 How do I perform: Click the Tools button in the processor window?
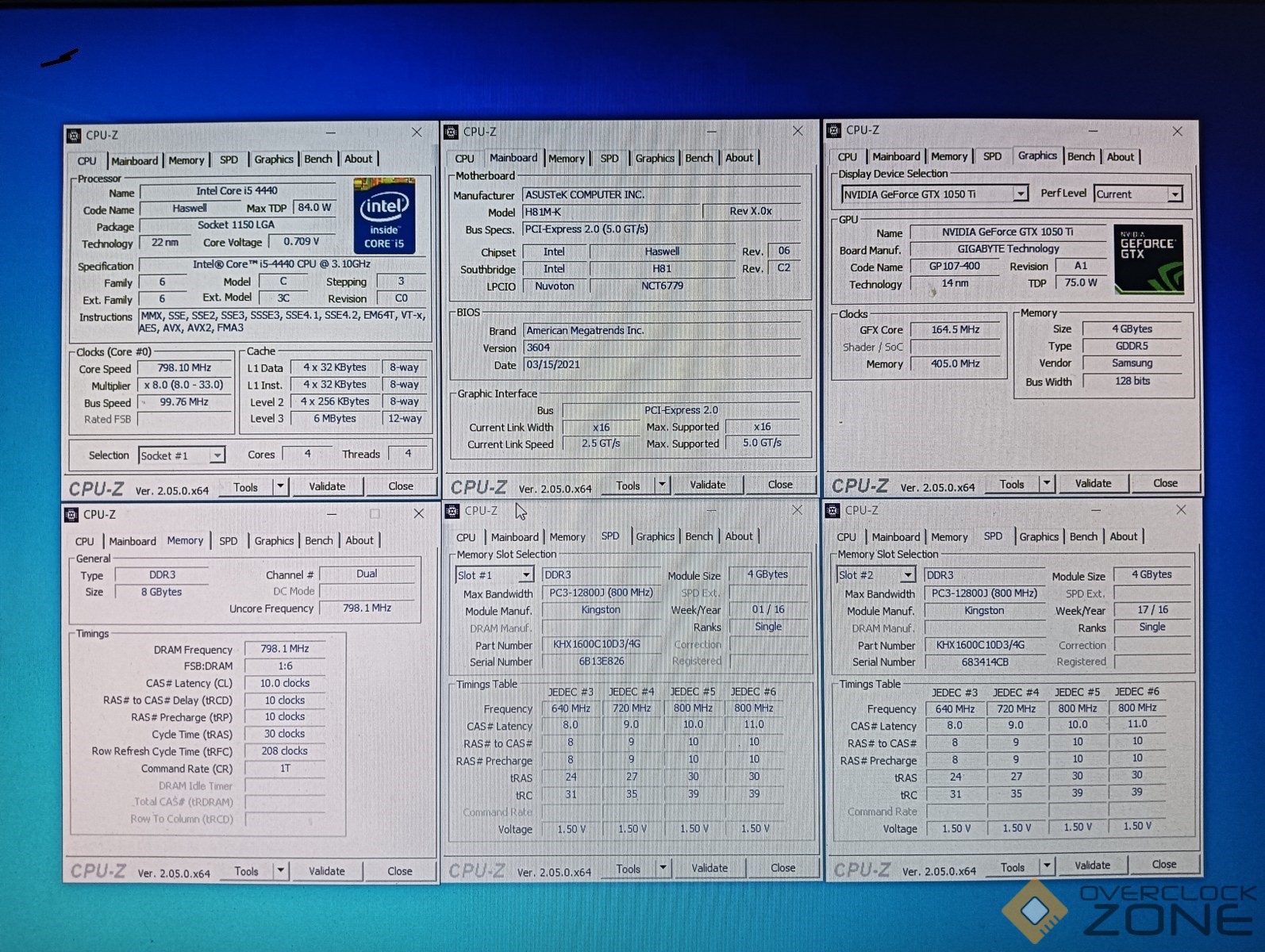click(246, 487)
